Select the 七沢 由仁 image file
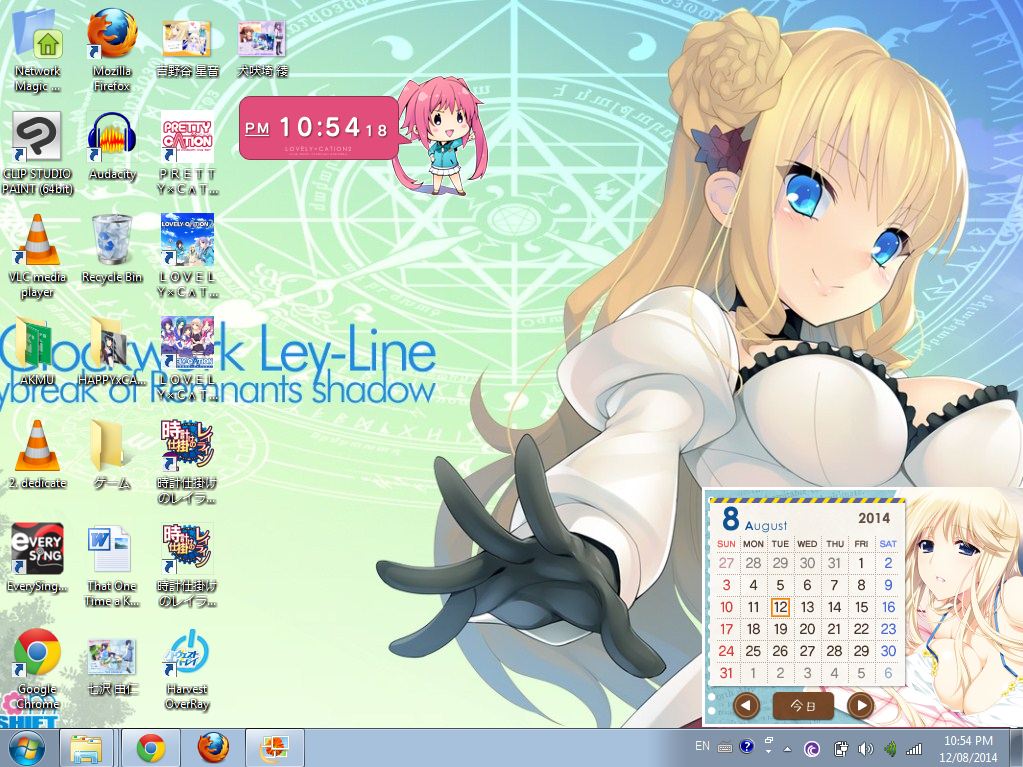This screenshot has height=767, width=1023. (x=112, y=666)
